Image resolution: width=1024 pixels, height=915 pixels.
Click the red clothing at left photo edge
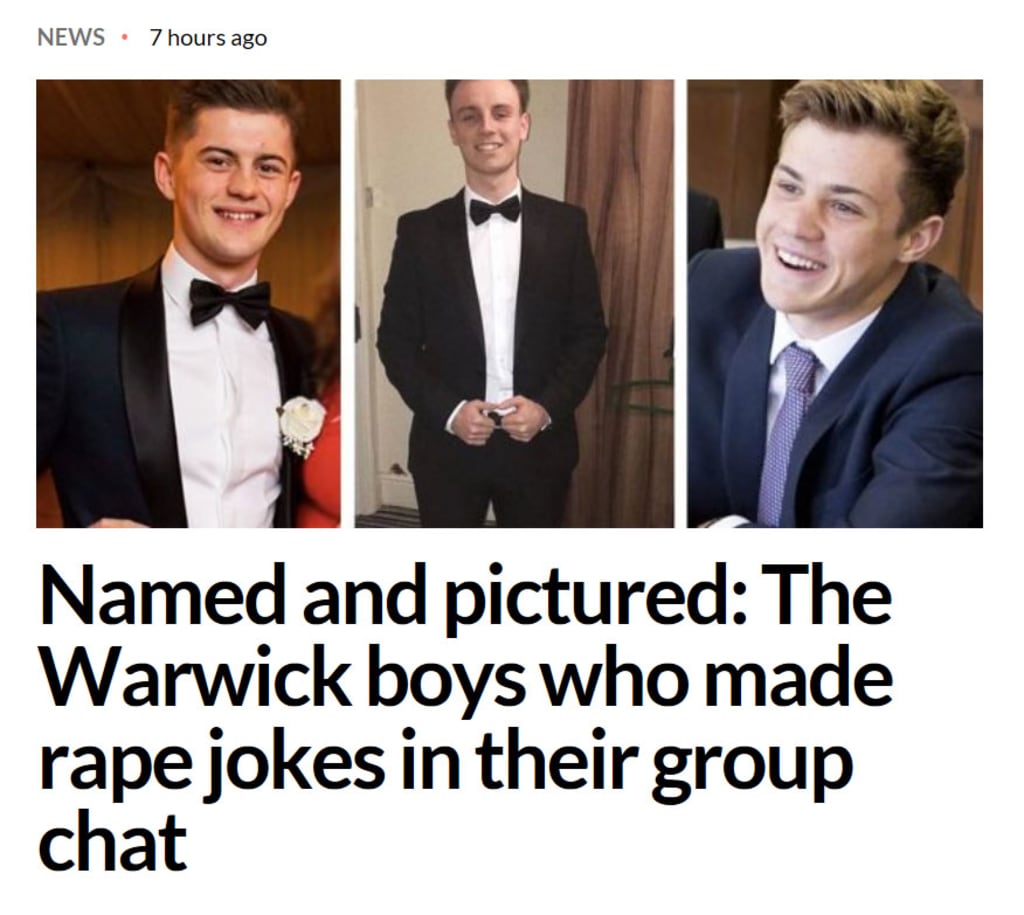323,457
